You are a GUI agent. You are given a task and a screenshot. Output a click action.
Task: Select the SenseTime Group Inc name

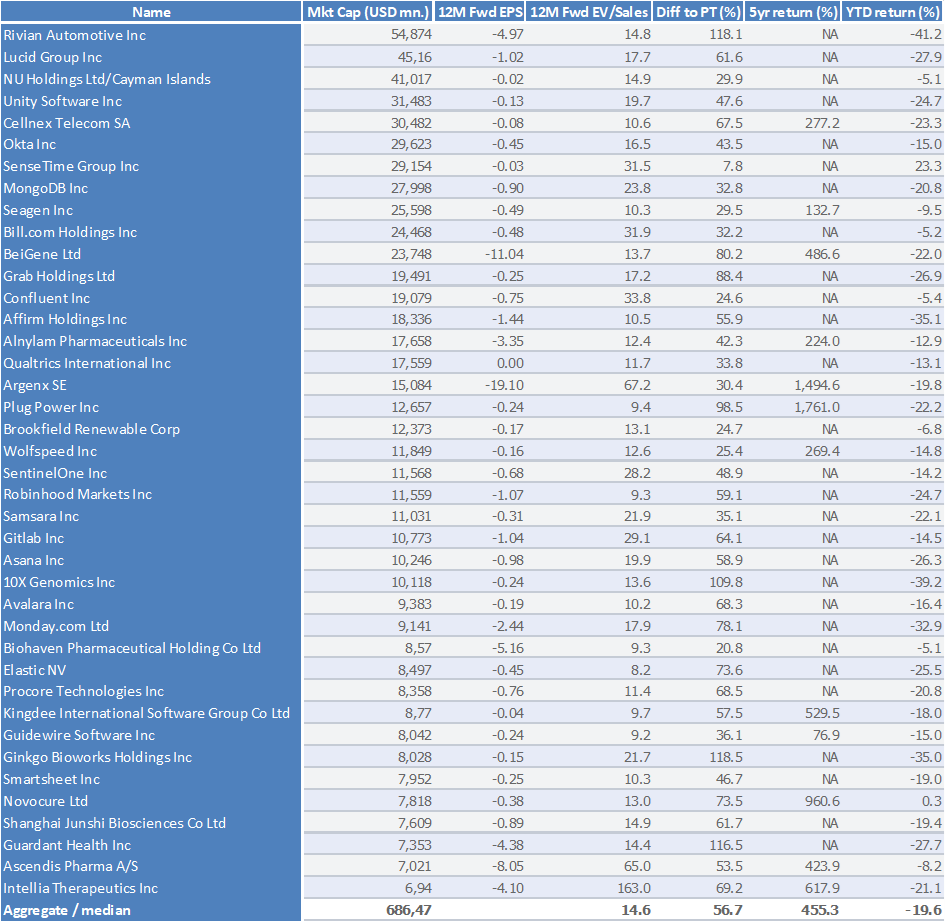[71, 166]
